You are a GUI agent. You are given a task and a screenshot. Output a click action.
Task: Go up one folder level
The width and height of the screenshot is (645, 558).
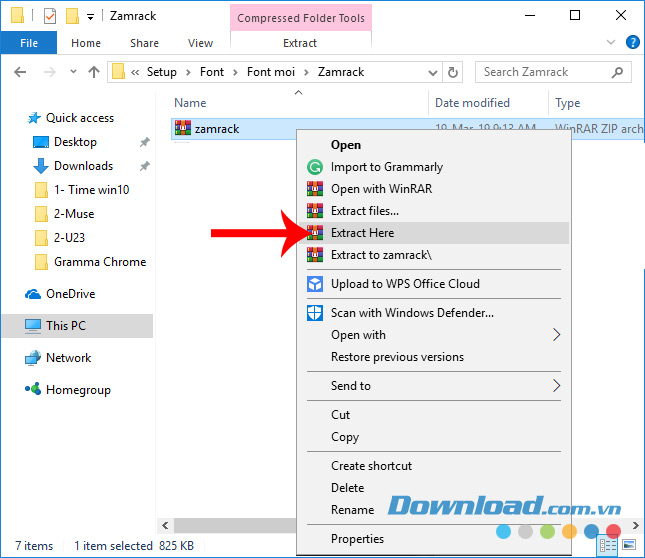point(94,72)
